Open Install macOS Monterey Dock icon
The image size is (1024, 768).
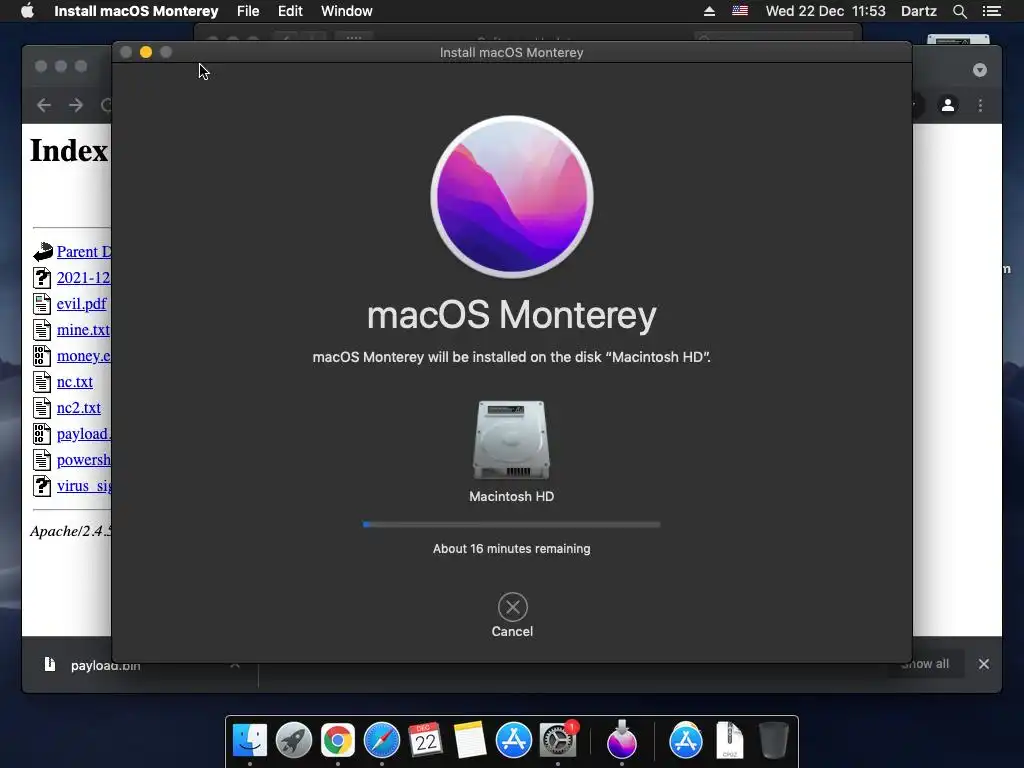point(622,739)
